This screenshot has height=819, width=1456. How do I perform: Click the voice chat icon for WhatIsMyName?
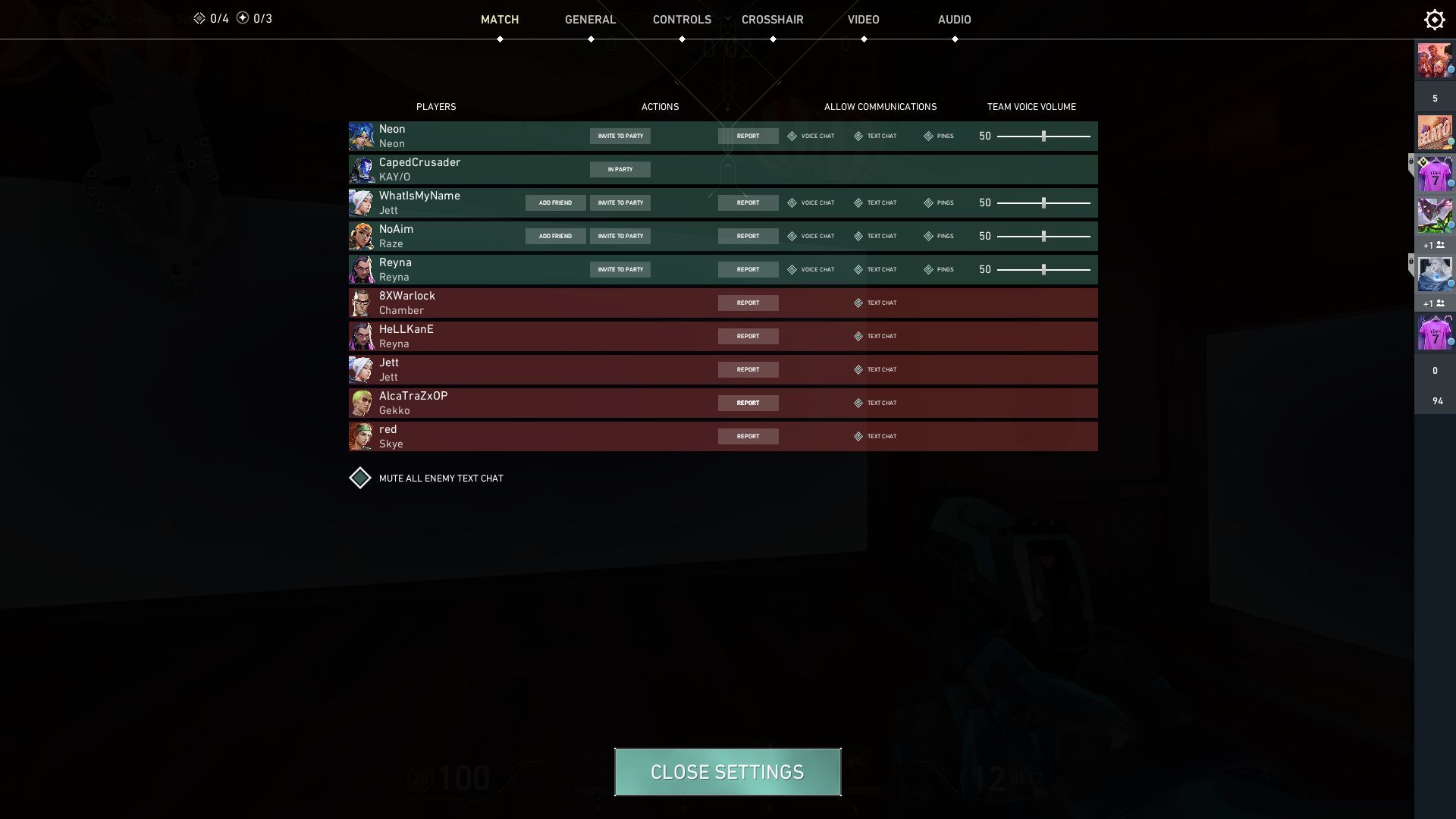(x=790, y=203)
